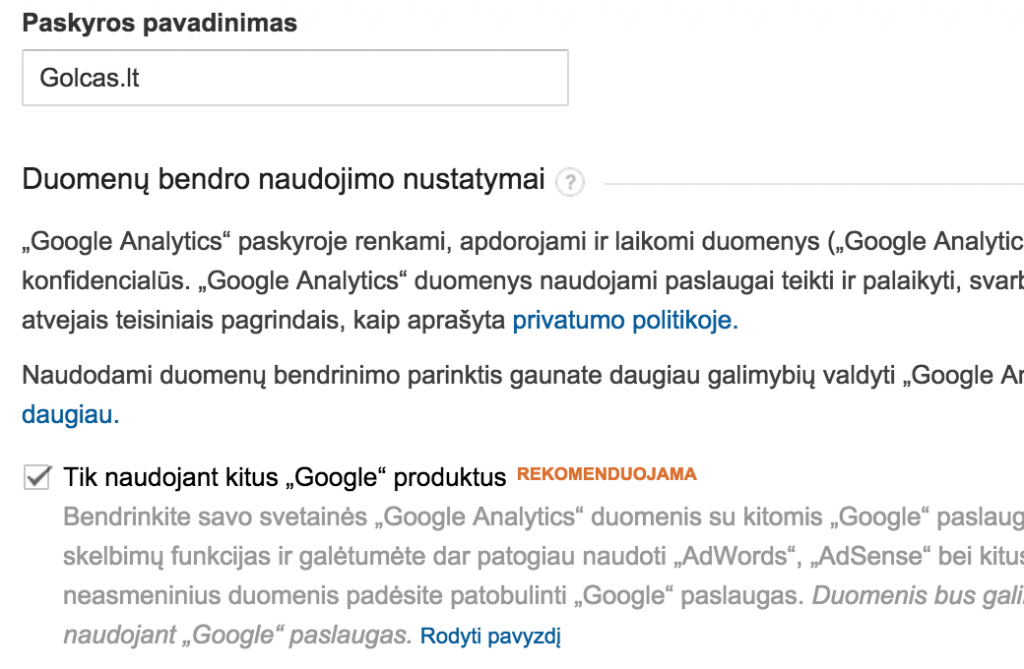The height and width of the screenshot is (669, 1024).
Task: Click the "REKOMENDUOJAMA" orange label
Action: (x=606, y=474)
